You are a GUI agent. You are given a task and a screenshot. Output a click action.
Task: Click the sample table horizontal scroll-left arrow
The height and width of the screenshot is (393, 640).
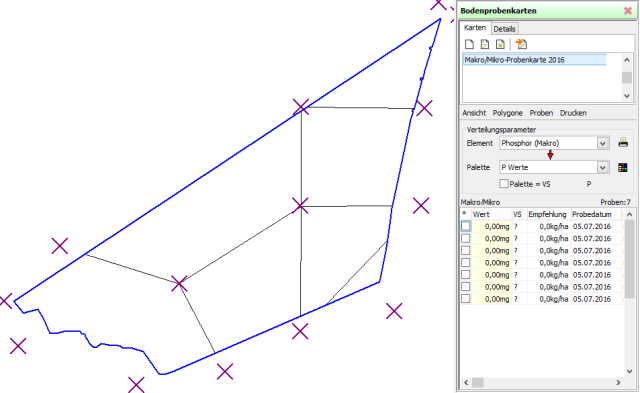pyautogui.click(x=466, y=382)
